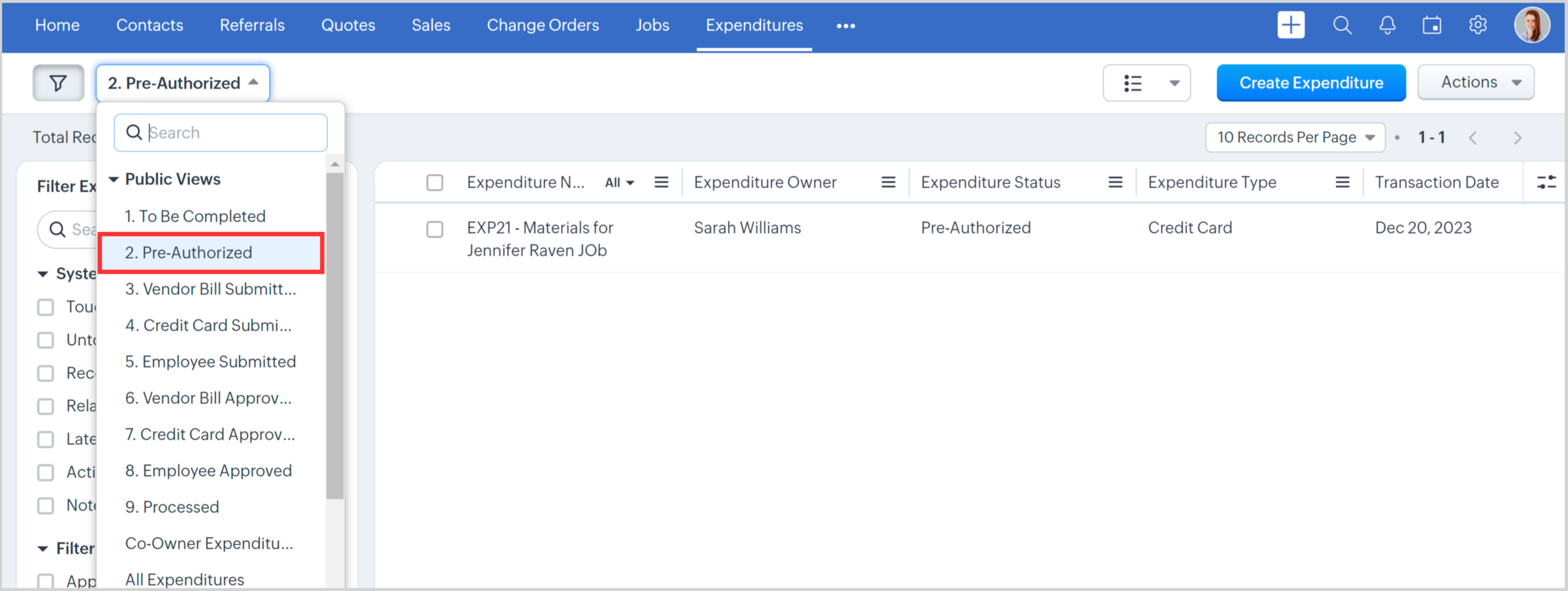The width and height of the screenshot is (1568, 591).
Task: Click the column customization sliders icon
Action: point(1546,182)
